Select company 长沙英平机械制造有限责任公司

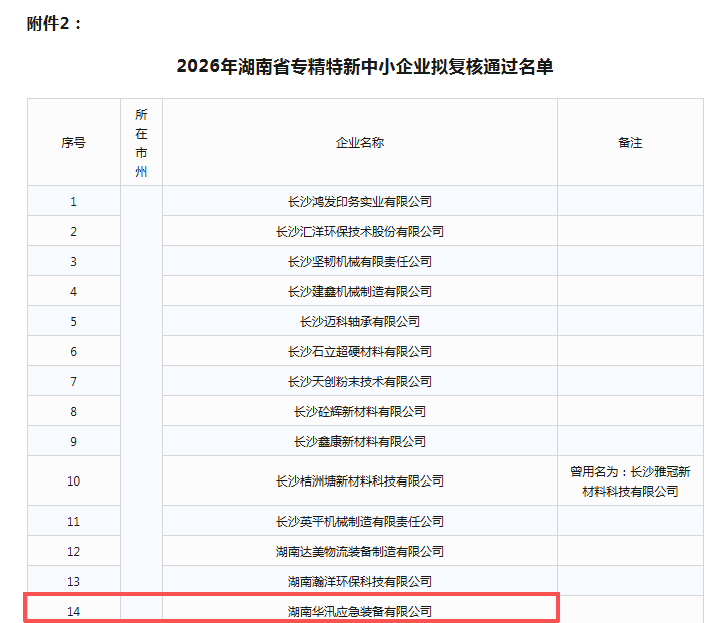pos(360,521)
